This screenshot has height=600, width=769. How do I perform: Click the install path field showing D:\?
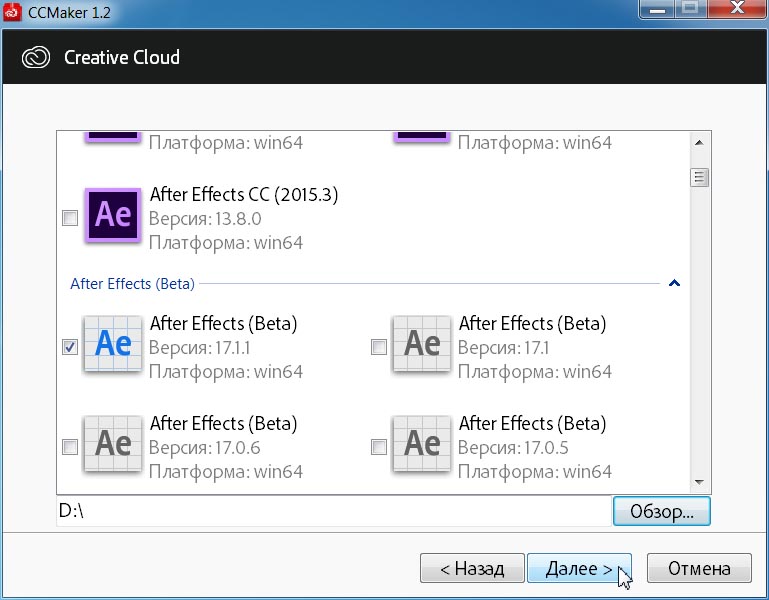click(334, 511)
